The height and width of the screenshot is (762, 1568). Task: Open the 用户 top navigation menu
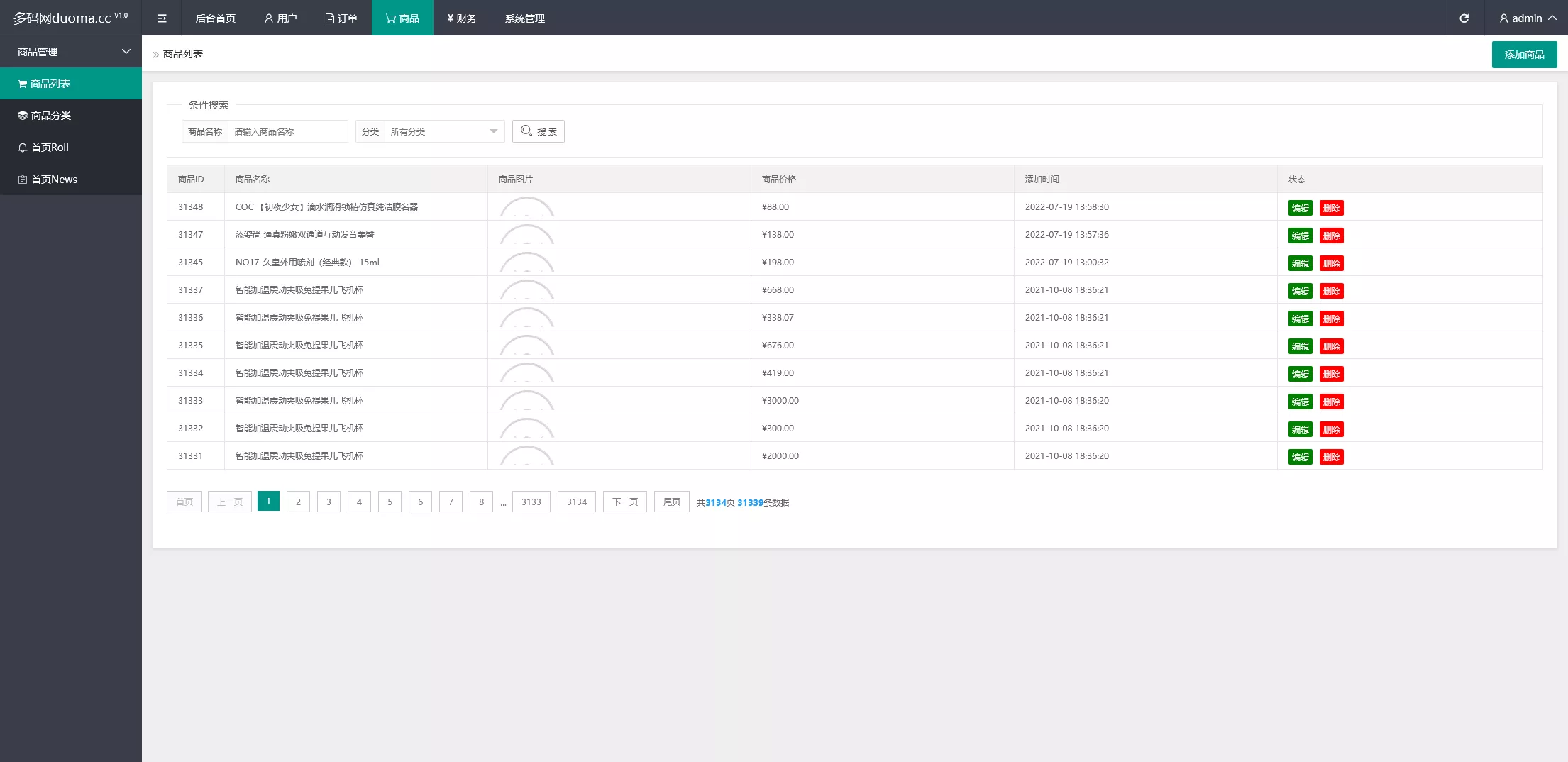(x=280, y=18)
